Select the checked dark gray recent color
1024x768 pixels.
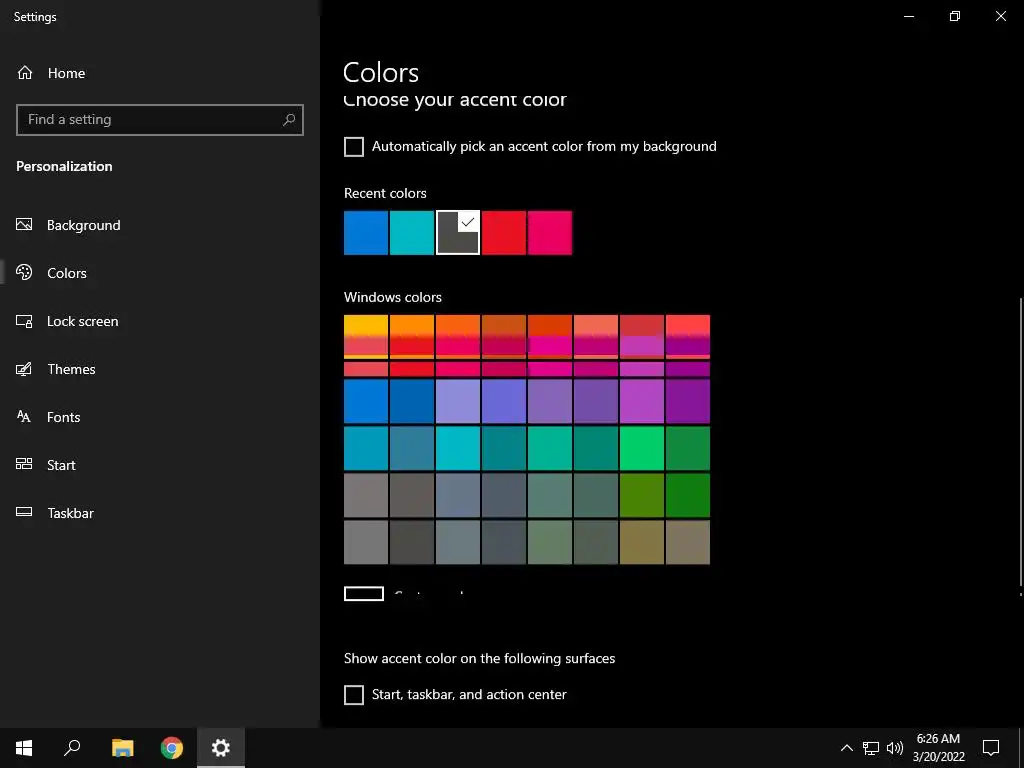(458, 232)
